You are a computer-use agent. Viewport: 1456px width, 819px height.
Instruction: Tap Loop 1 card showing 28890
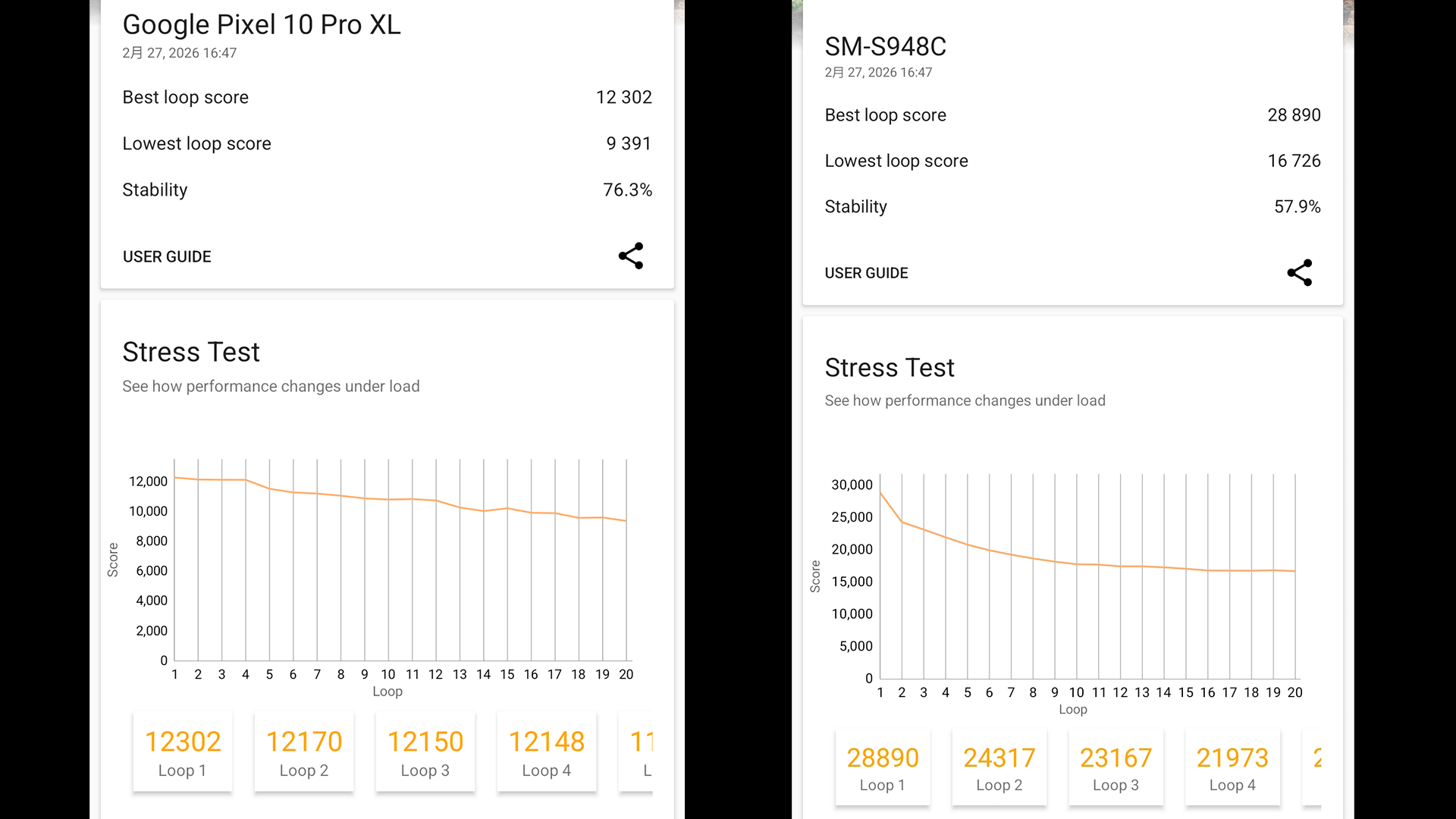click(x=882, y=768)
